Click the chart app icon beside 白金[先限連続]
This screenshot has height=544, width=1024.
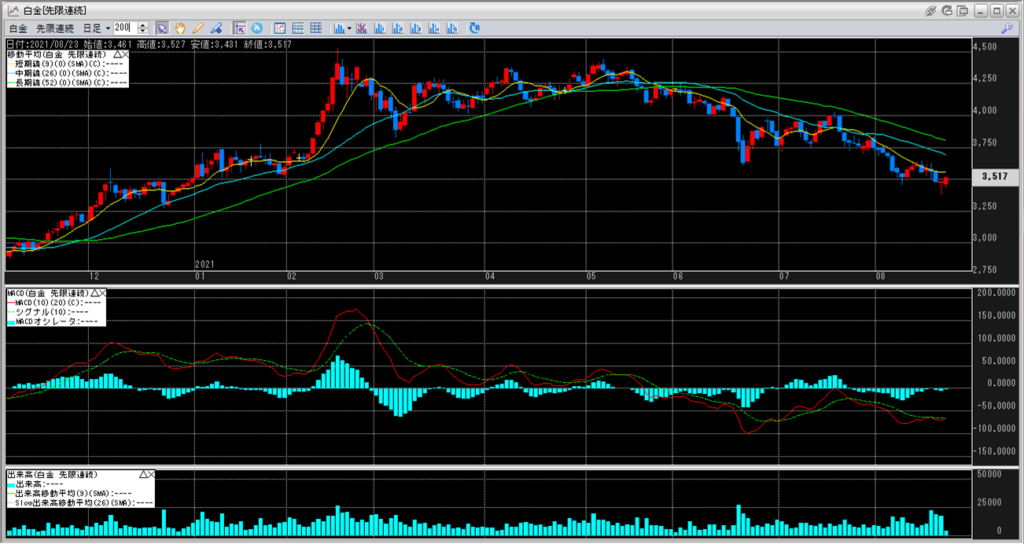pos(12,10)
